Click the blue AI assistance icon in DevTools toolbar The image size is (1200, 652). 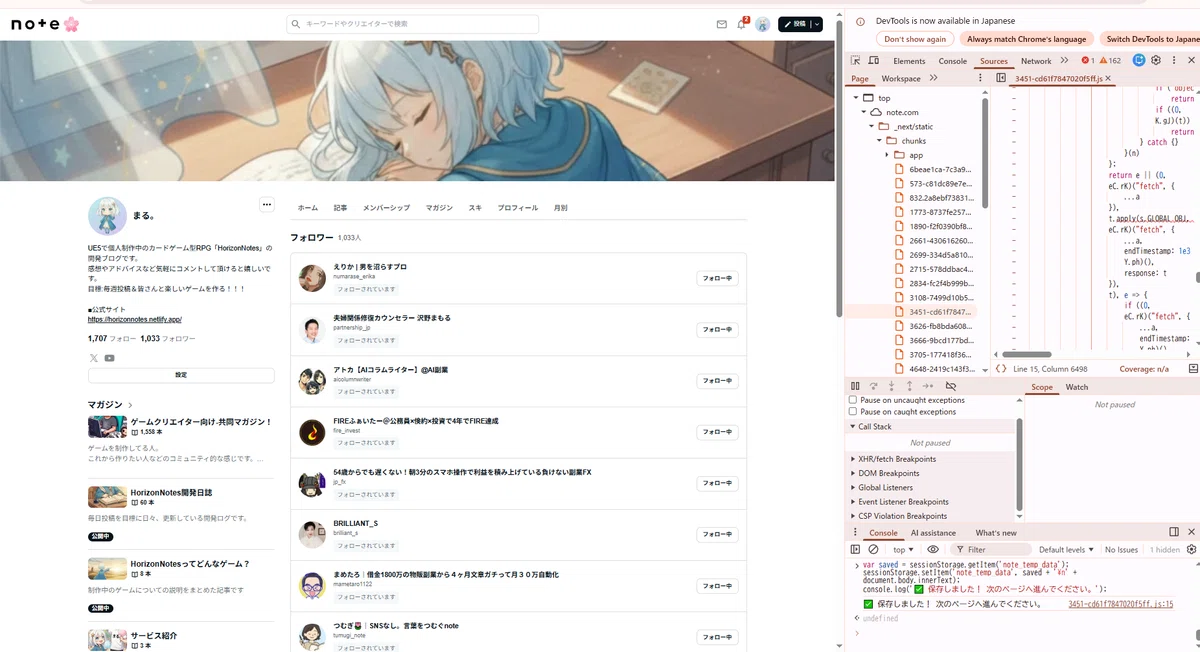coord(1139,60)
